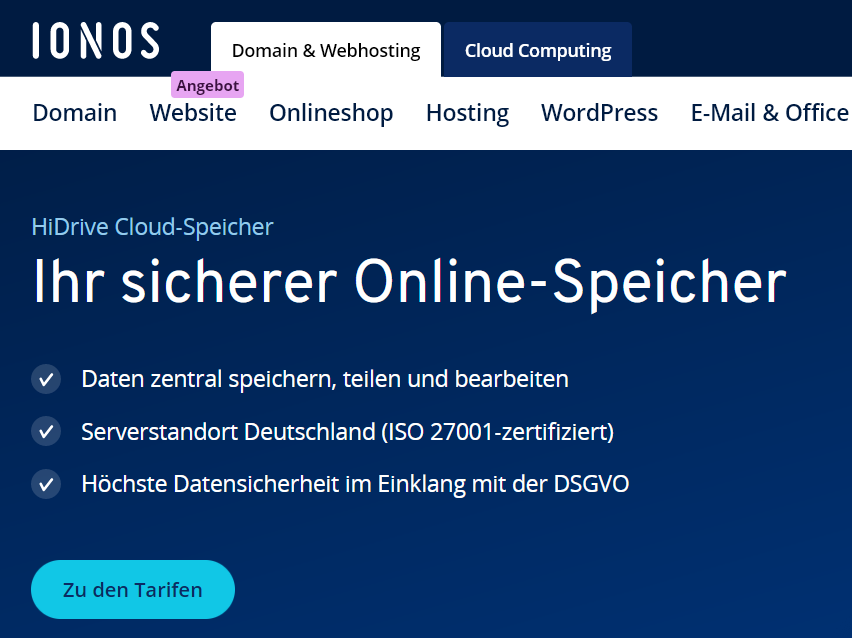Open the WordPress menu

click(x=599, y=113)
